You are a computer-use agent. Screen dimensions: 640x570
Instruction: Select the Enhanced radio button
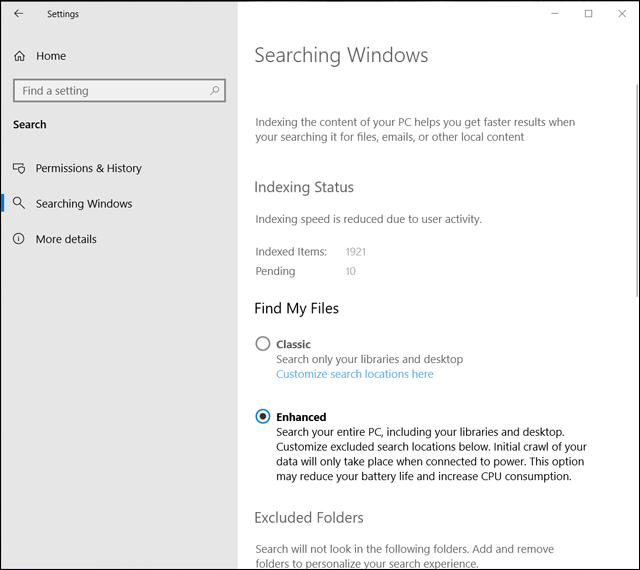(263, 417)
